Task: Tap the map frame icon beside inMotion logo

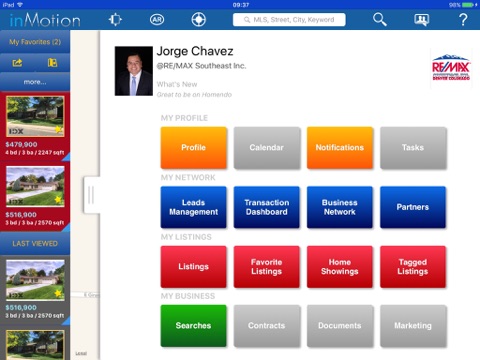Action: (x=115, y=20)
